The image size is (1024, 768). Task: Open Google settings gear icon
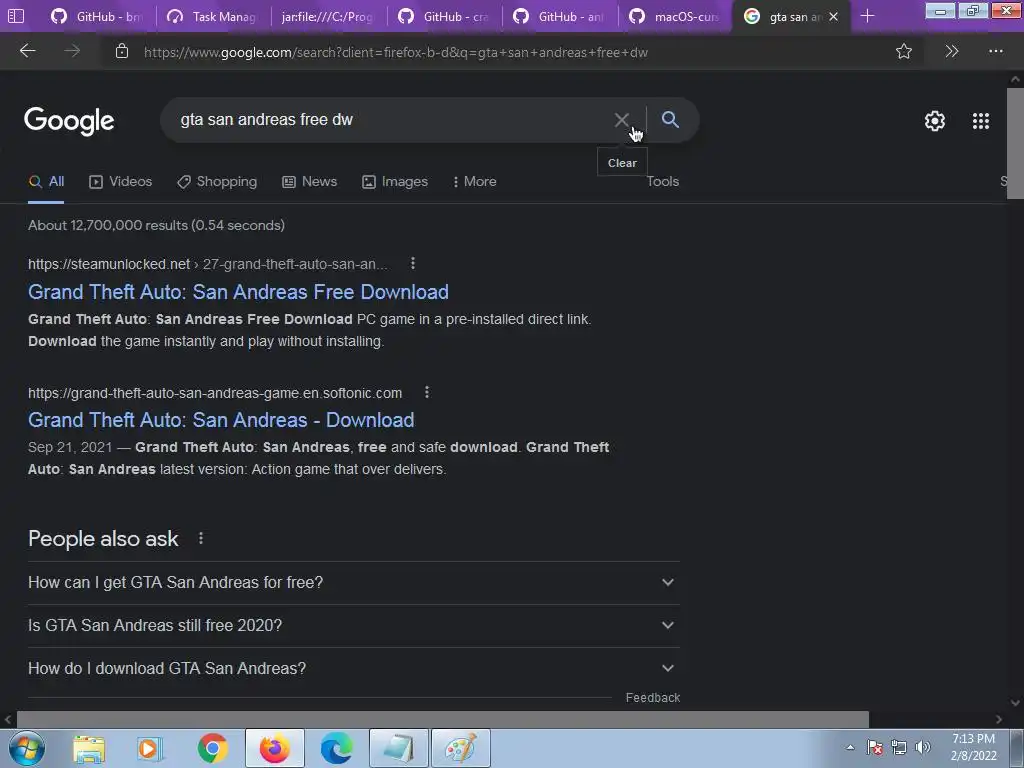click(935, 121)
